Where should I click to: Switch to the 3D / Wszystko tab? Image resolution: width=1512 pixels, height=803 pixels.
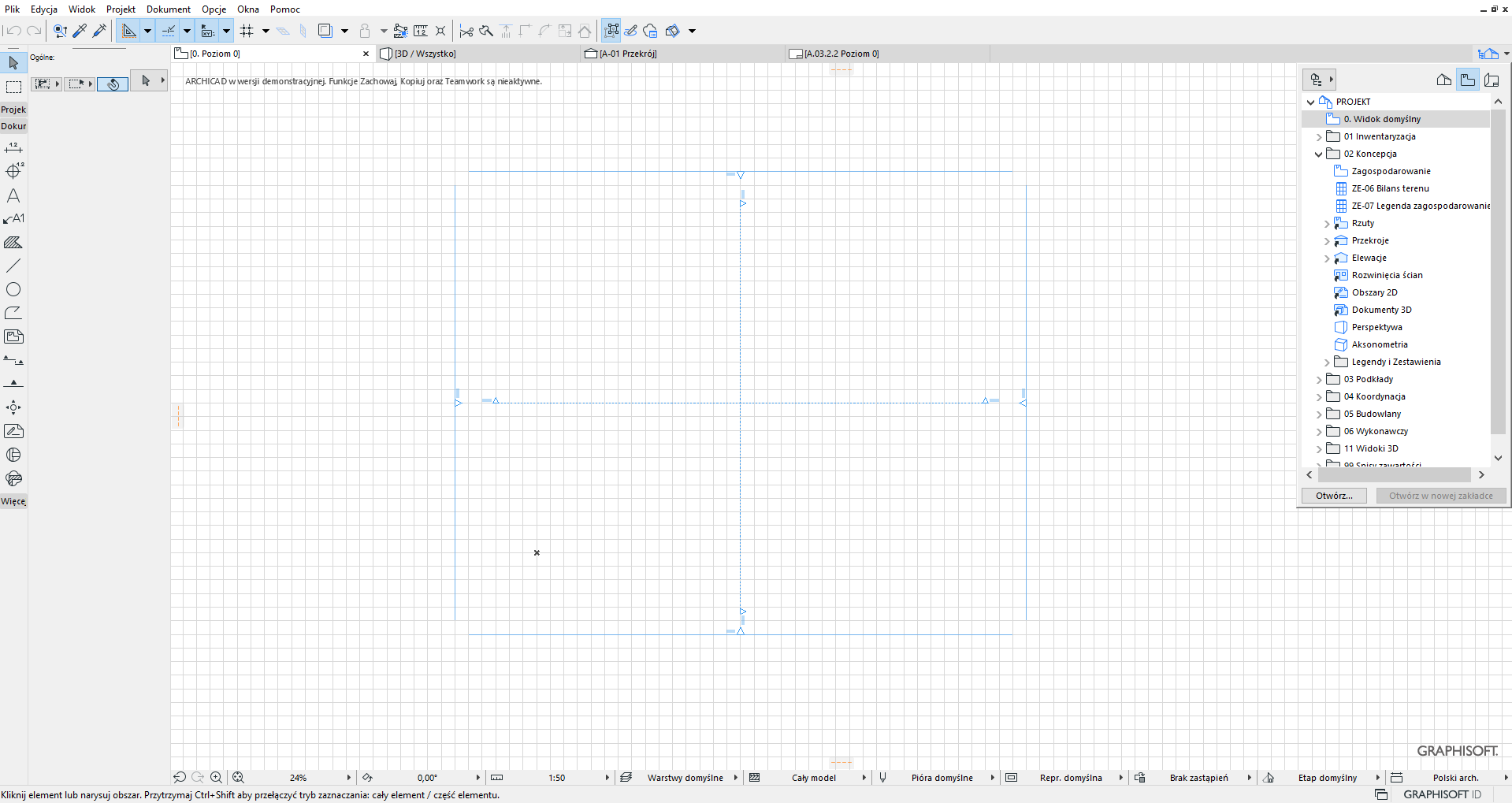click(x=425, y=54)
